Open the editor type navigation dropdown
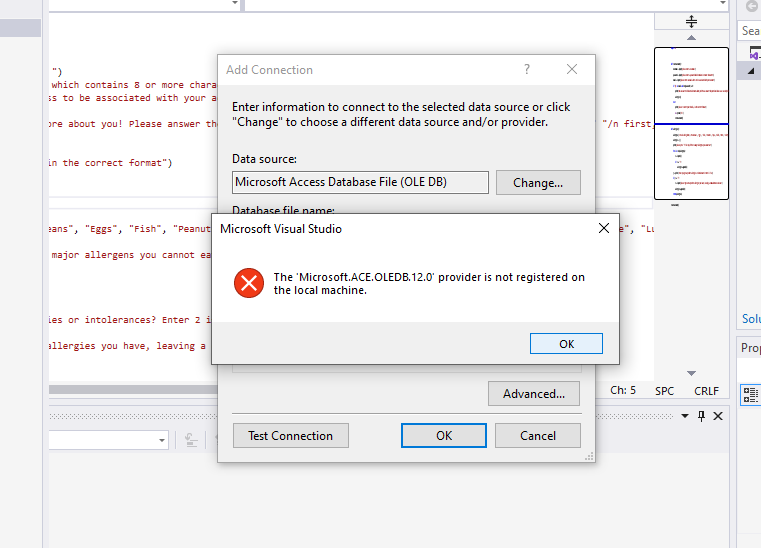Screen dimensions: 761x548 click(x=235, y=3)
